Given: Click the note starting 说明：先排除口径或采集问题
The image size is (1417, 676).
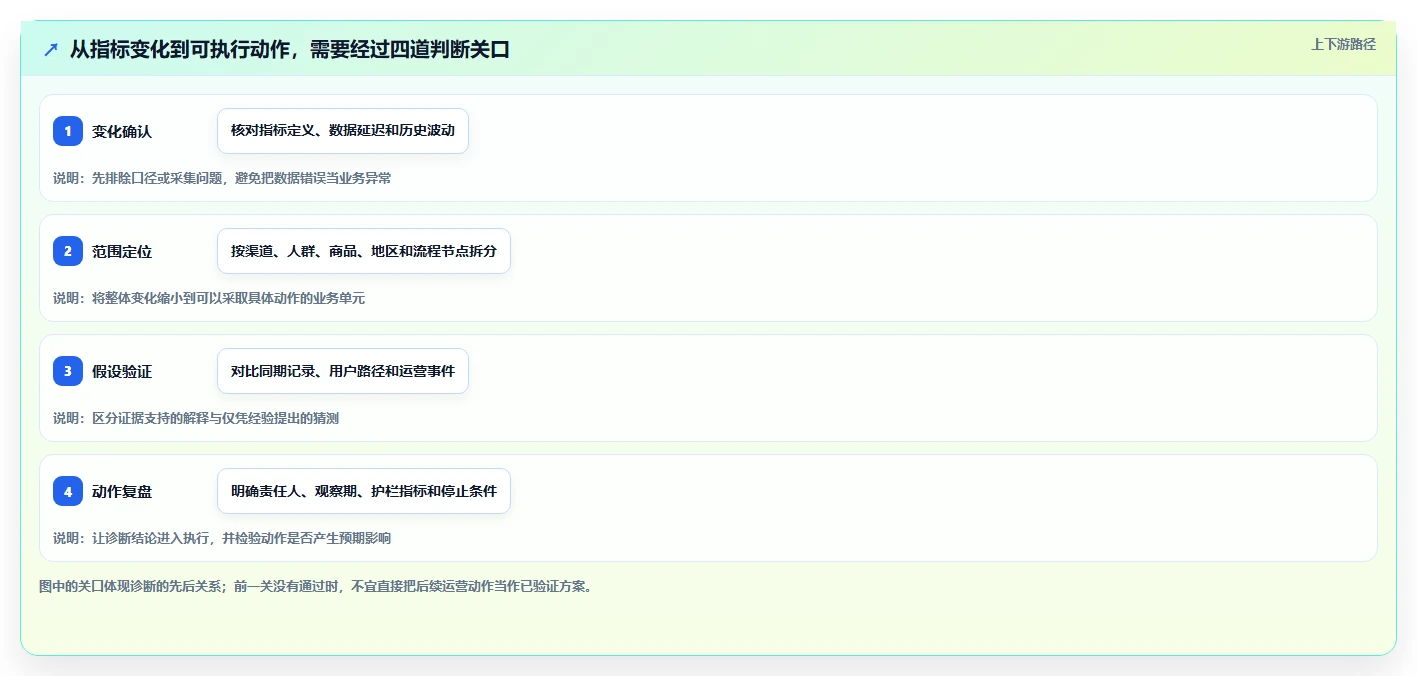Looking at the screenshot, I should 222,178.
